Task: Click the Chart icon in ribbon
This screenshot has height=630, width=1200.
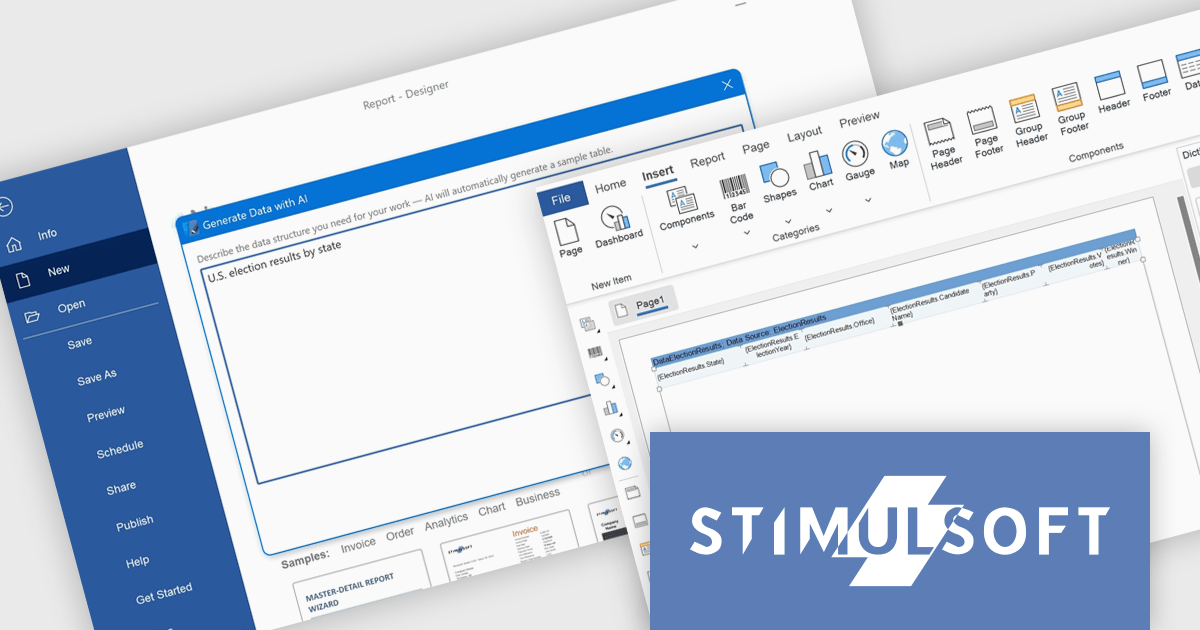Action: pyautogui.click(x=818, y=164)
